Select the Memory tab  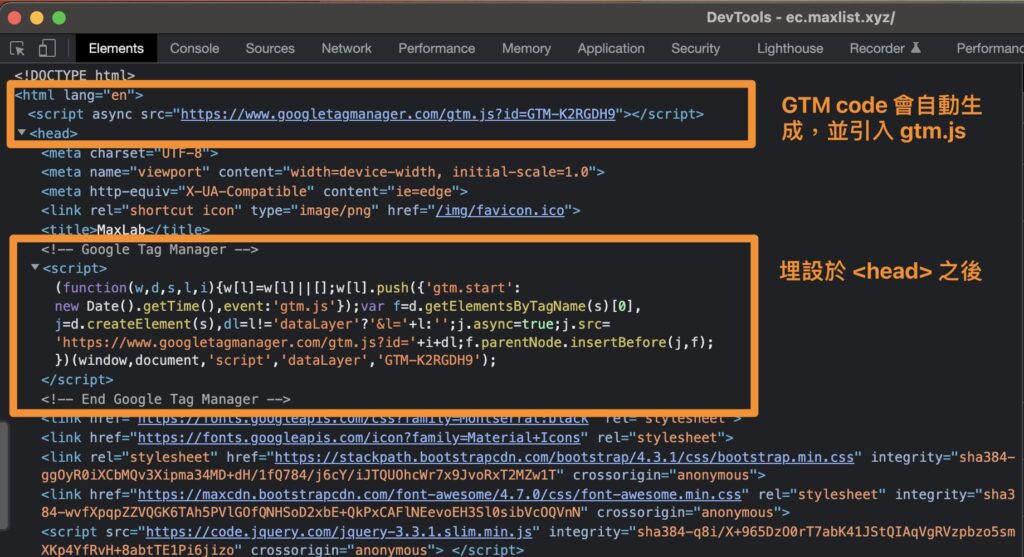tap(526, 48)
